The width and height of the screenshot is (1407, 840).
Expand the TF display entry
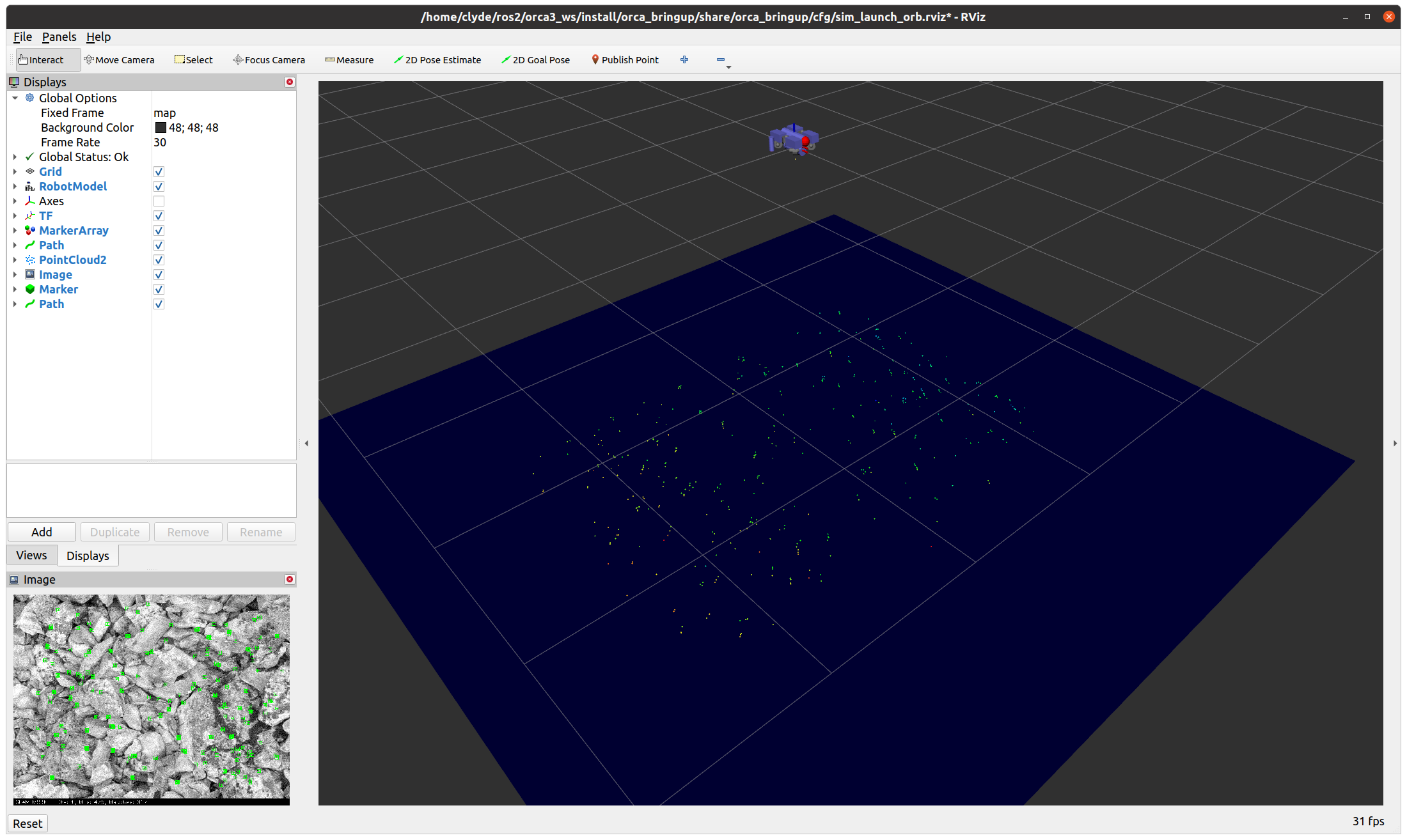(15, 216)
